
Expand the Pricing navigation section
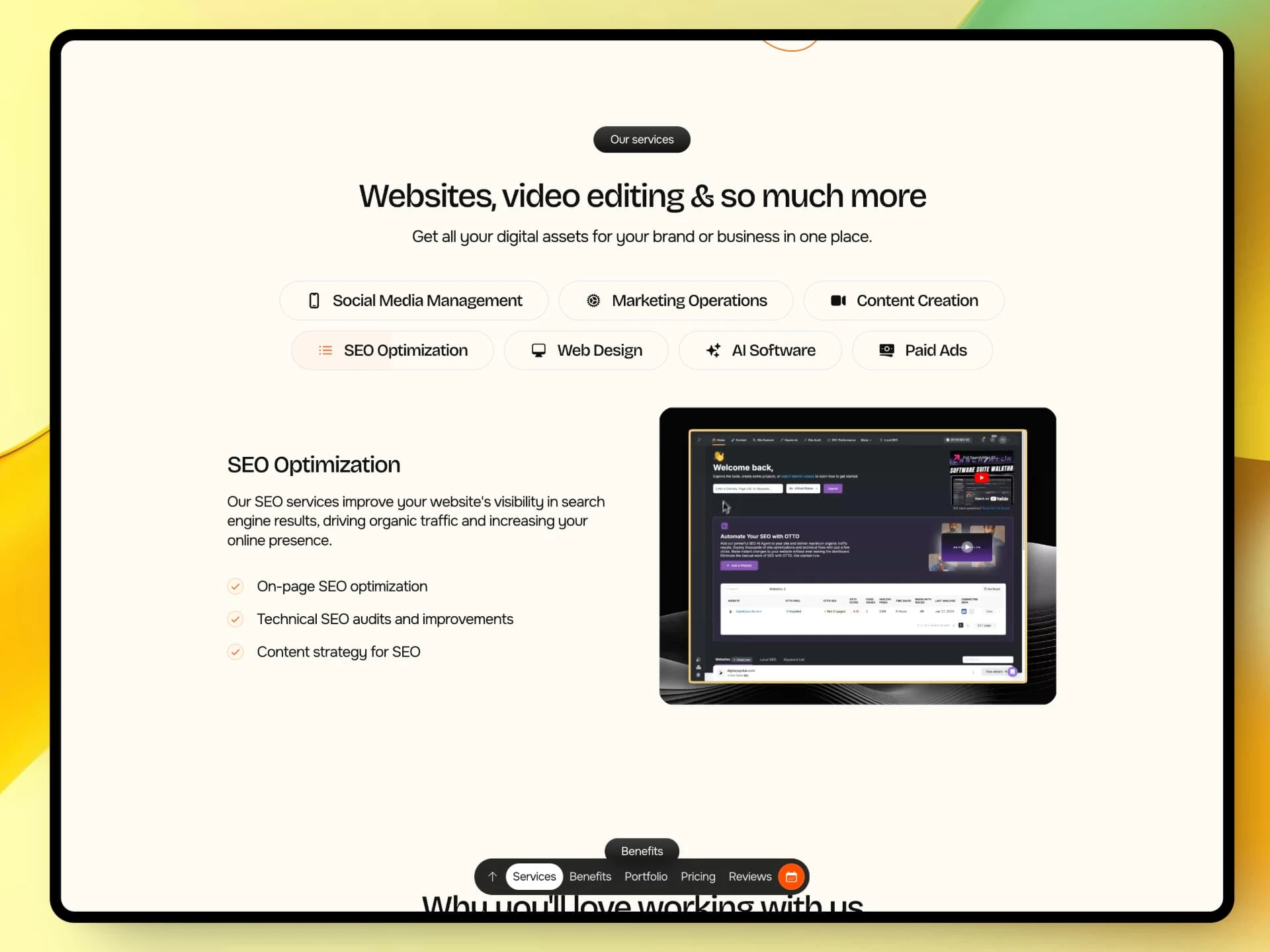[x=697, y=877]
